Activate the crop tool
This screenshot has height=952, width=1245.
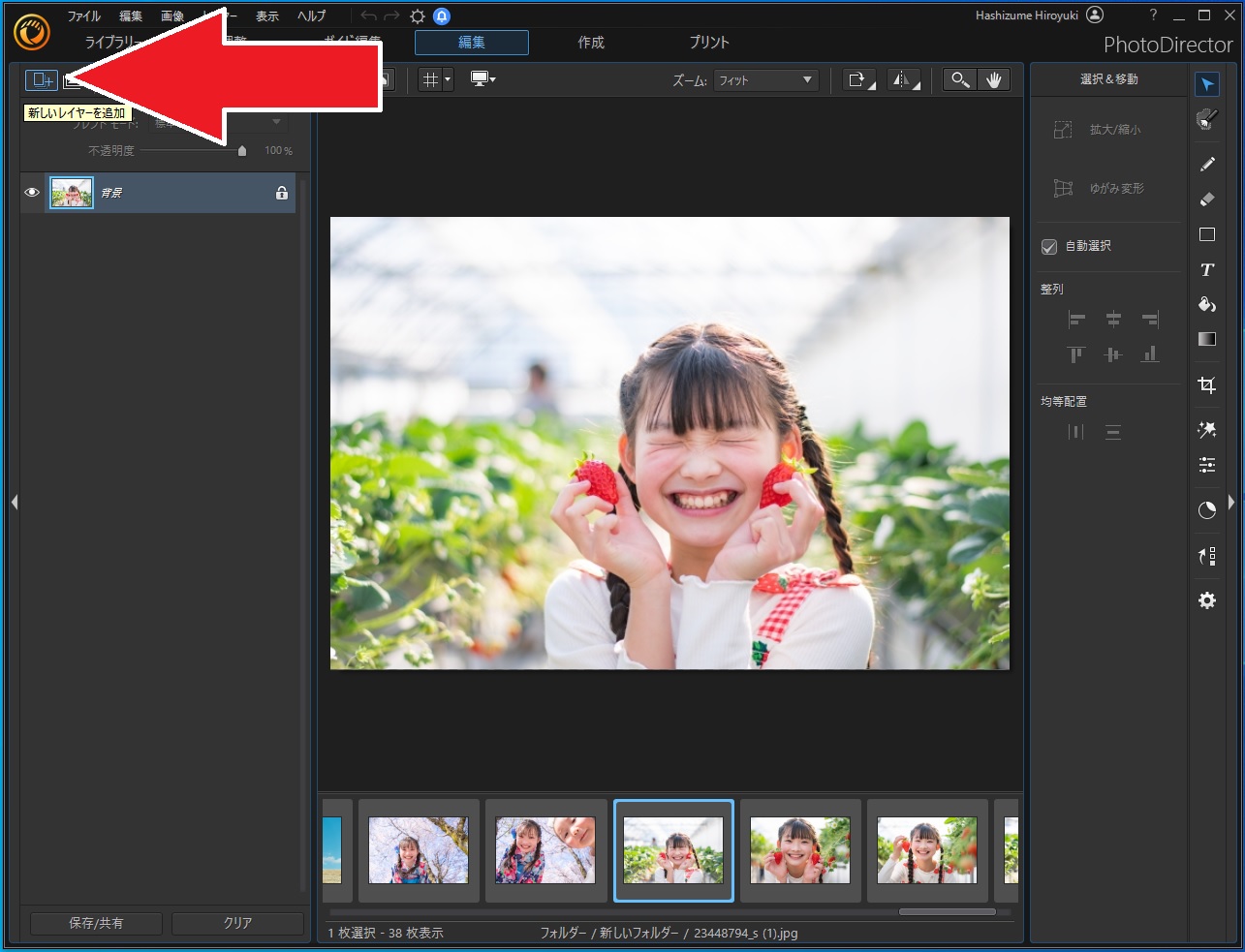1207,385
